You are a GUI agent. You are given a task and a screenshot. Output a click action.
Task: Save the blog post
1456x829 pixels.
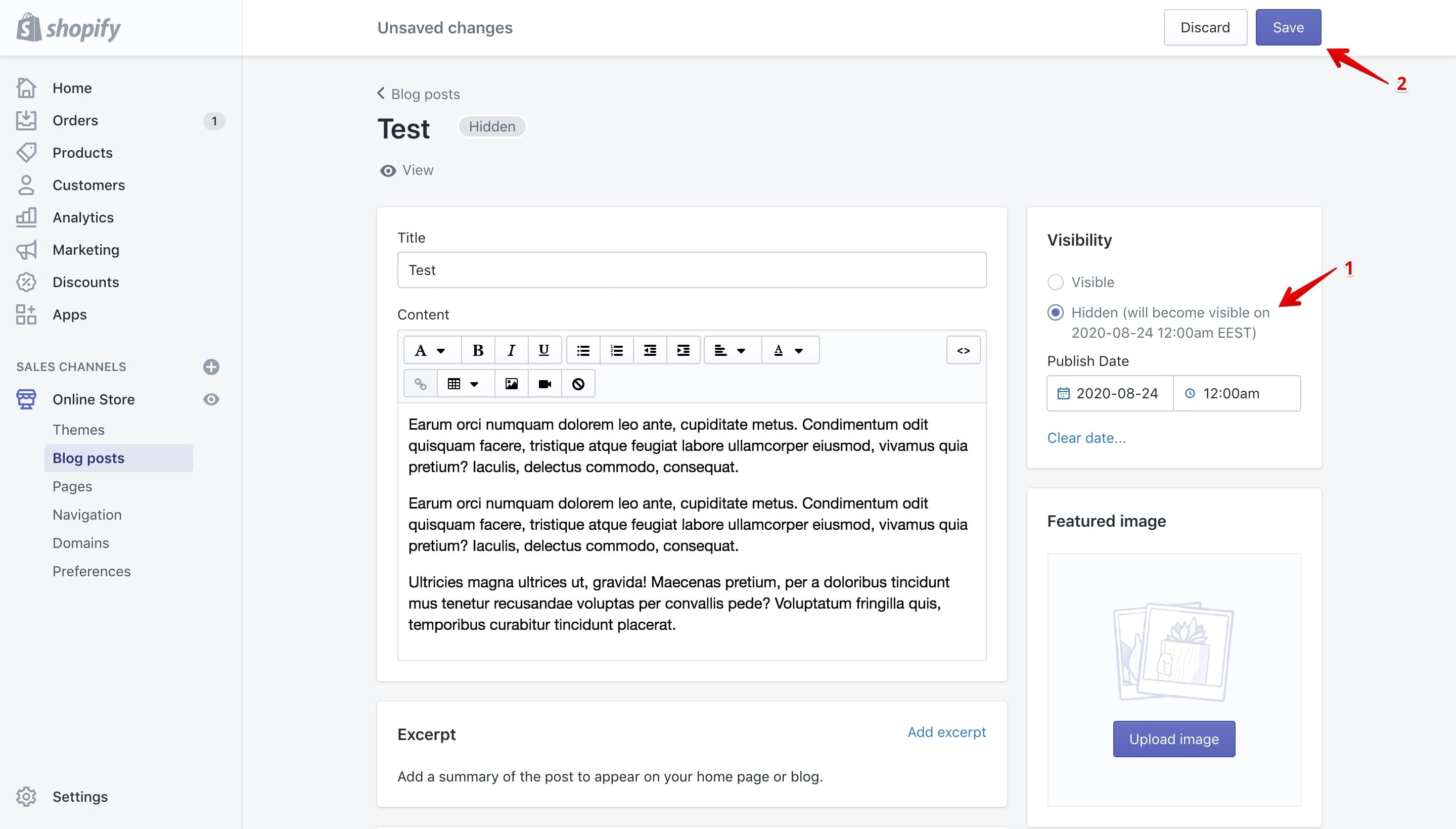pyautogui.click(x=1288, y=27)
